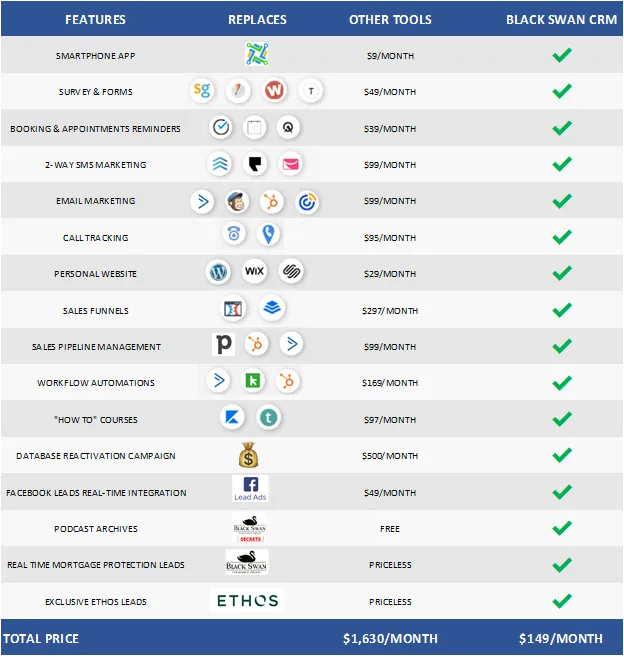This screenshot has height=657, width=624.
Task: Click the money bag icon
Action: coord(249,456)
